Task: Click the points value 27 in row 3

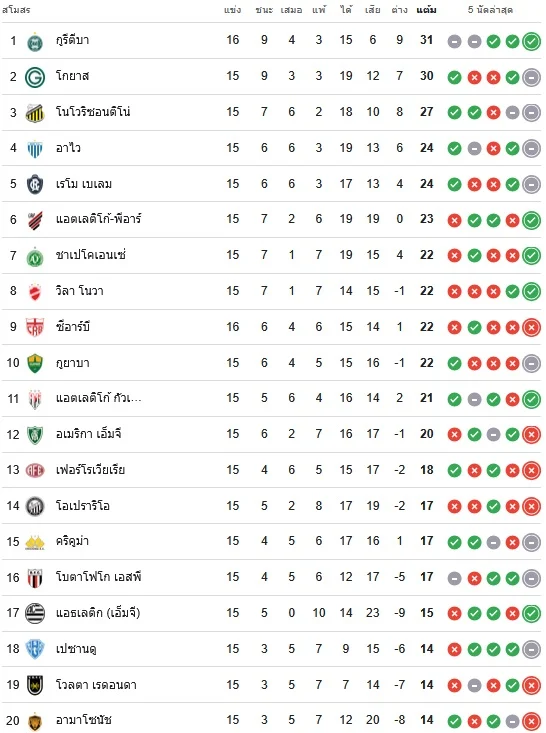Action: [x=426, y=112]
